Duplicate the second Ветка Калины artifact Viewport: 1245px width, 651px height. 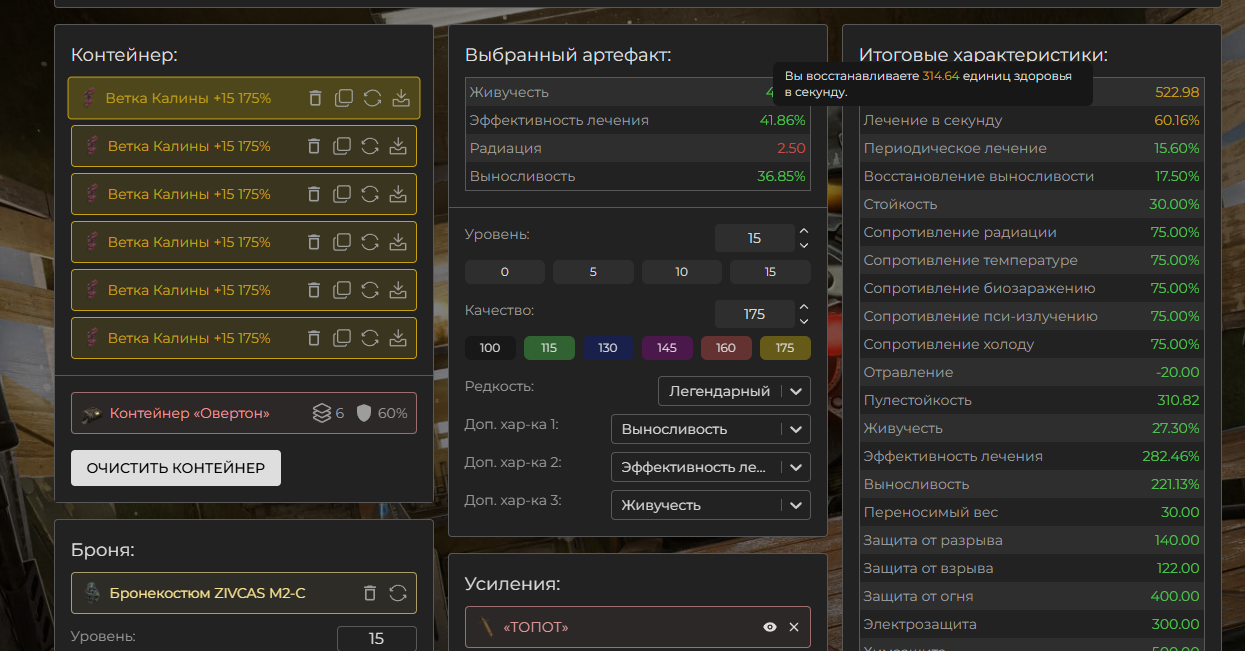342,146
